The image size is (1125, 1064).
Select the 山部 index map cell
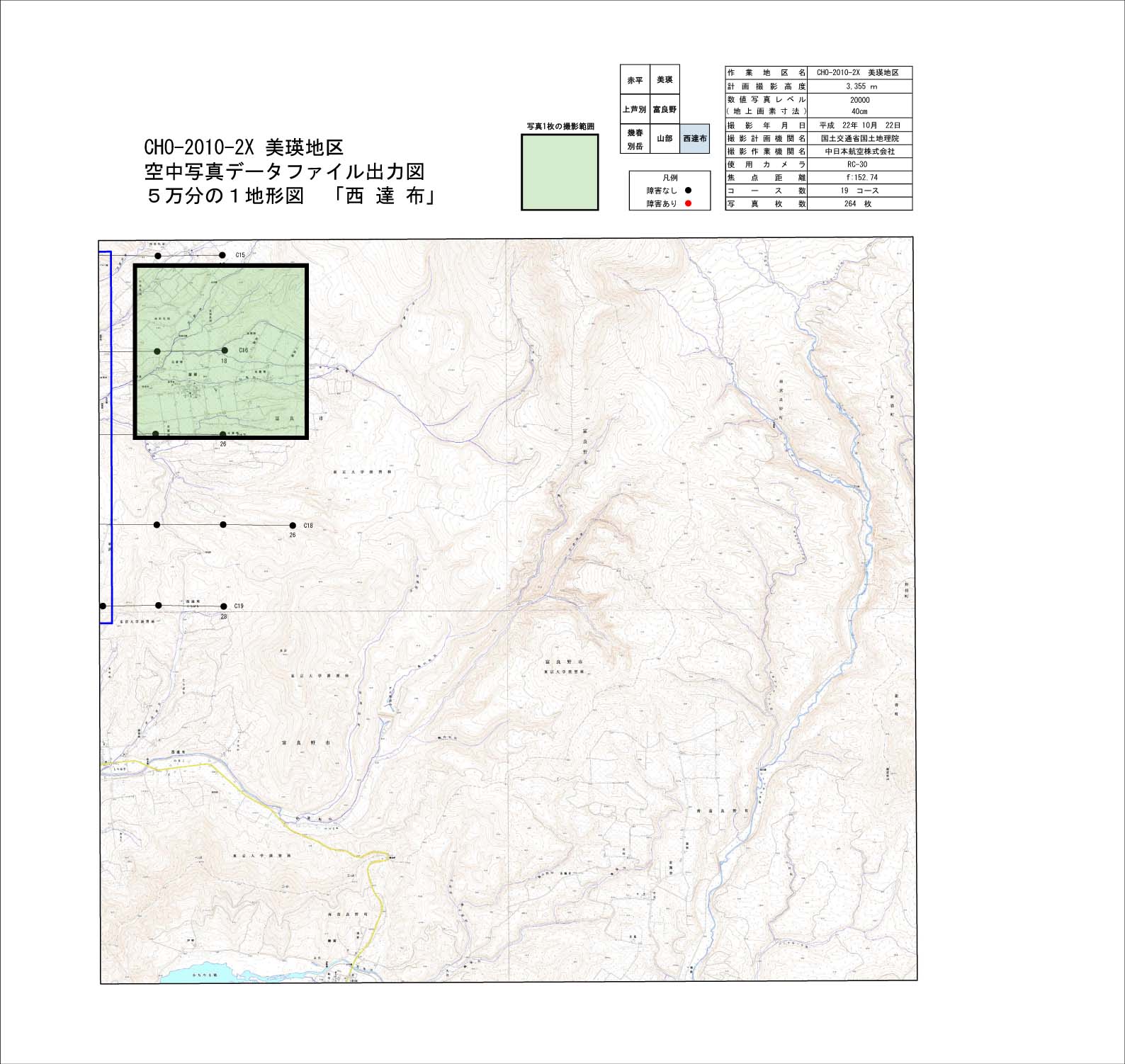click(x=665, y=139)
